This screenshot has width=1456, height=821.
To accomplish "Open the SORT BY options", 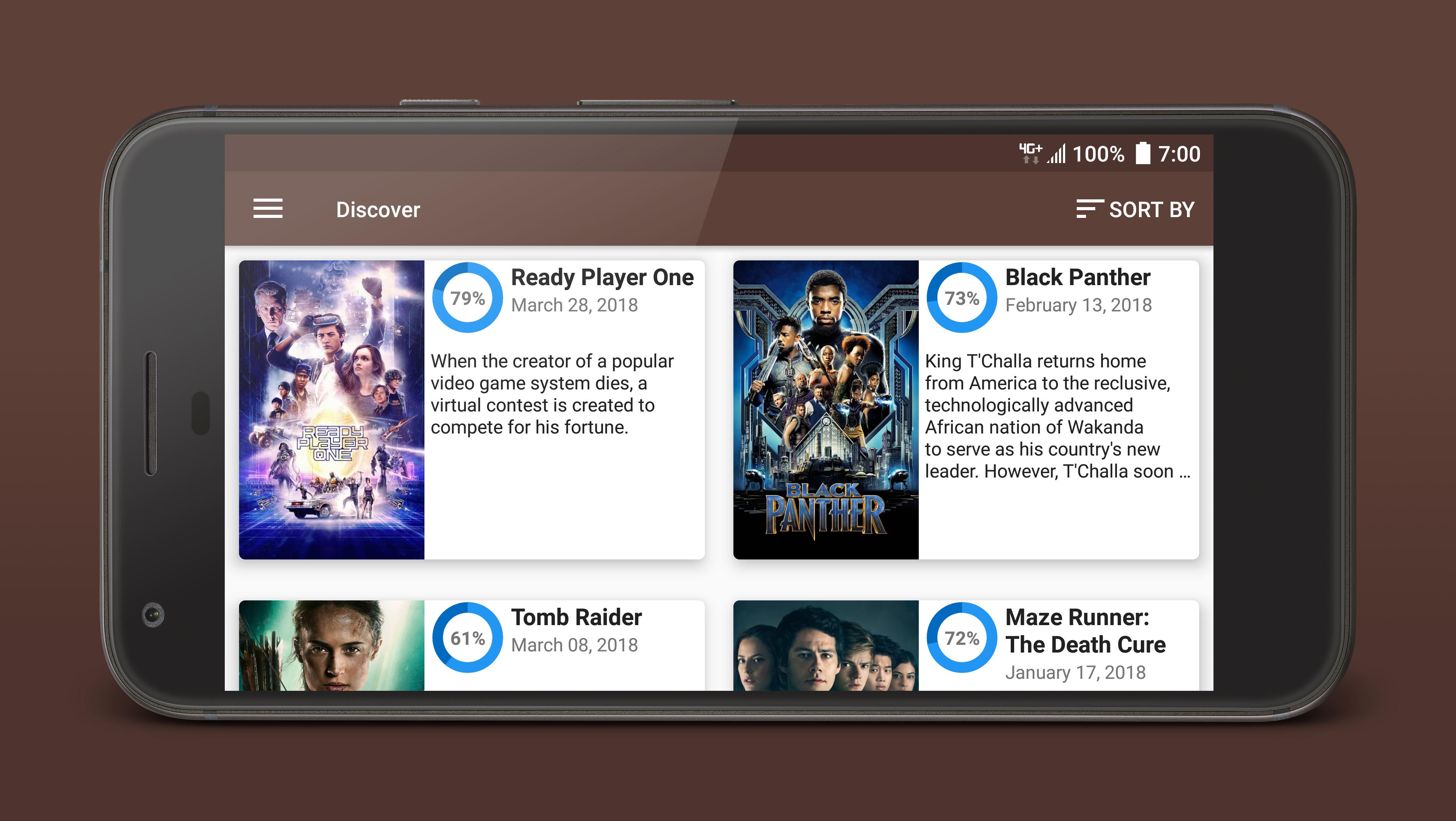I will coord(1135,209).
